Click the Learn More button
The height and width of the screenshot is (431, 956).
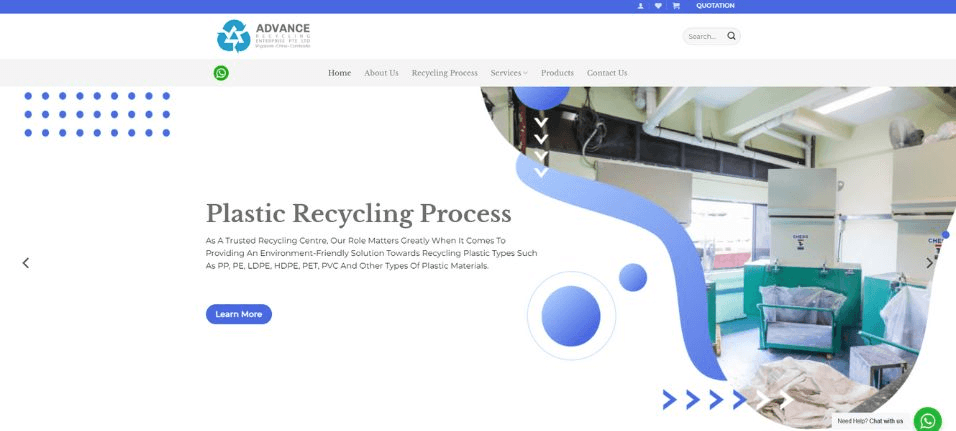click(238, 314)
